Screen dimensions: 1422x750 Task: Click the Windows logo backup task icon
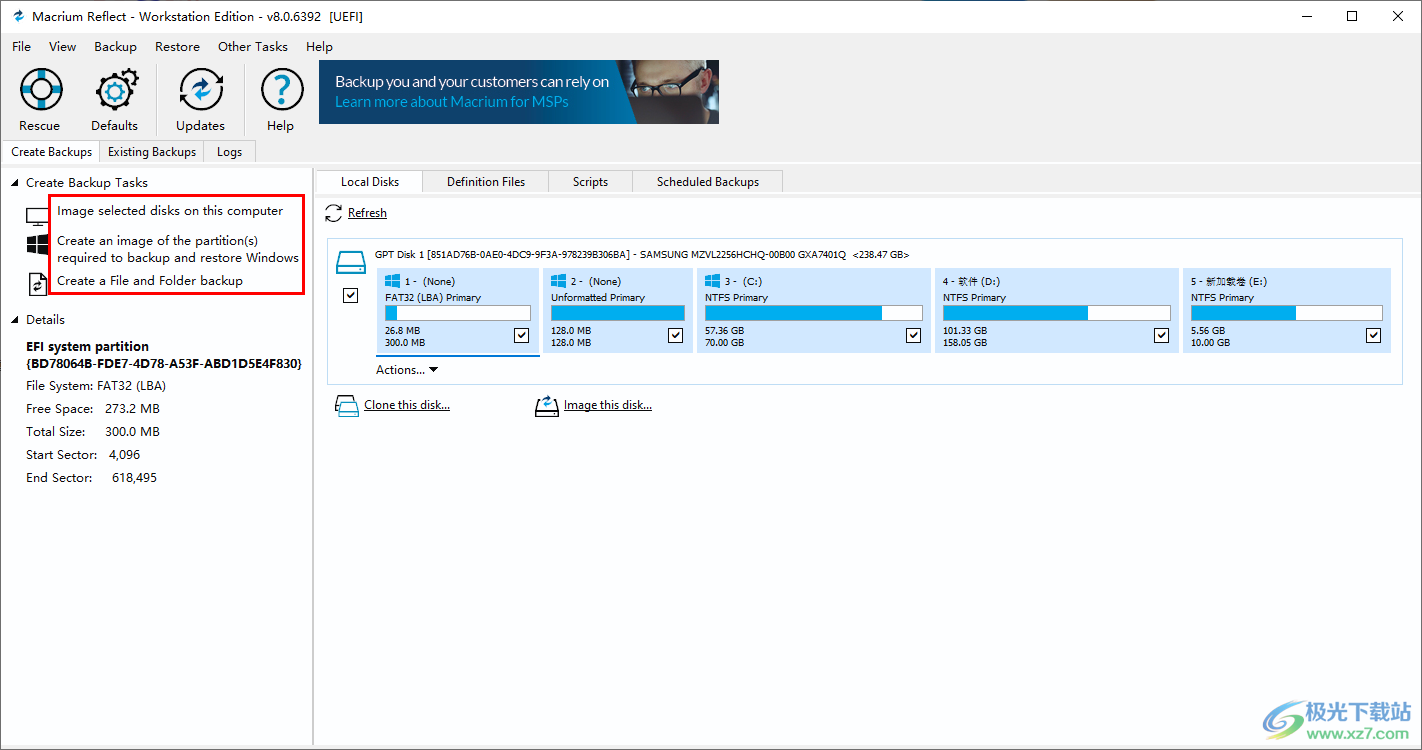pos(38,245)
